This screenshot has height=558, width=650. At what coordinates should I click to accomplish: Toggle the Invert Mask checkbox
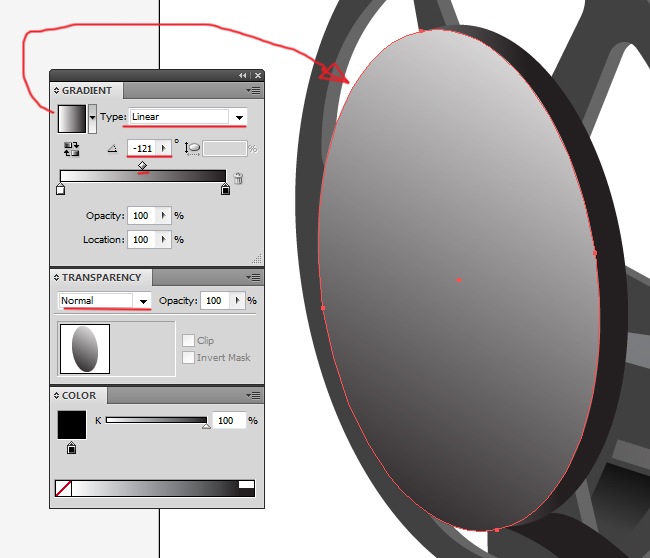[x=188, y=357]
